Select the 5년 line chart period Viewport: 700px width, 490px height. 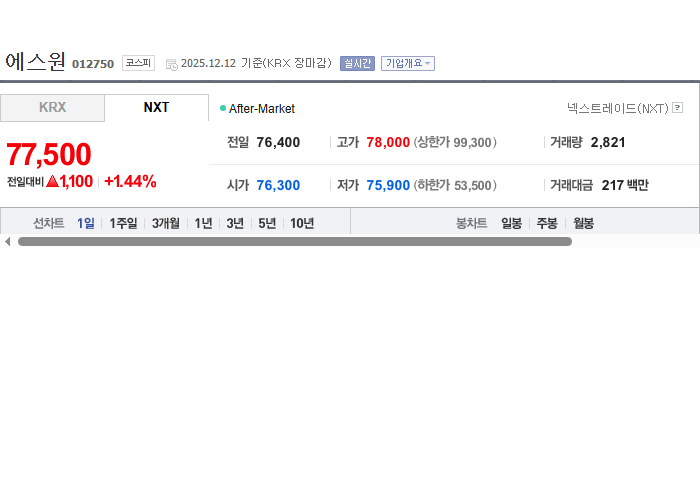point(267,223)
